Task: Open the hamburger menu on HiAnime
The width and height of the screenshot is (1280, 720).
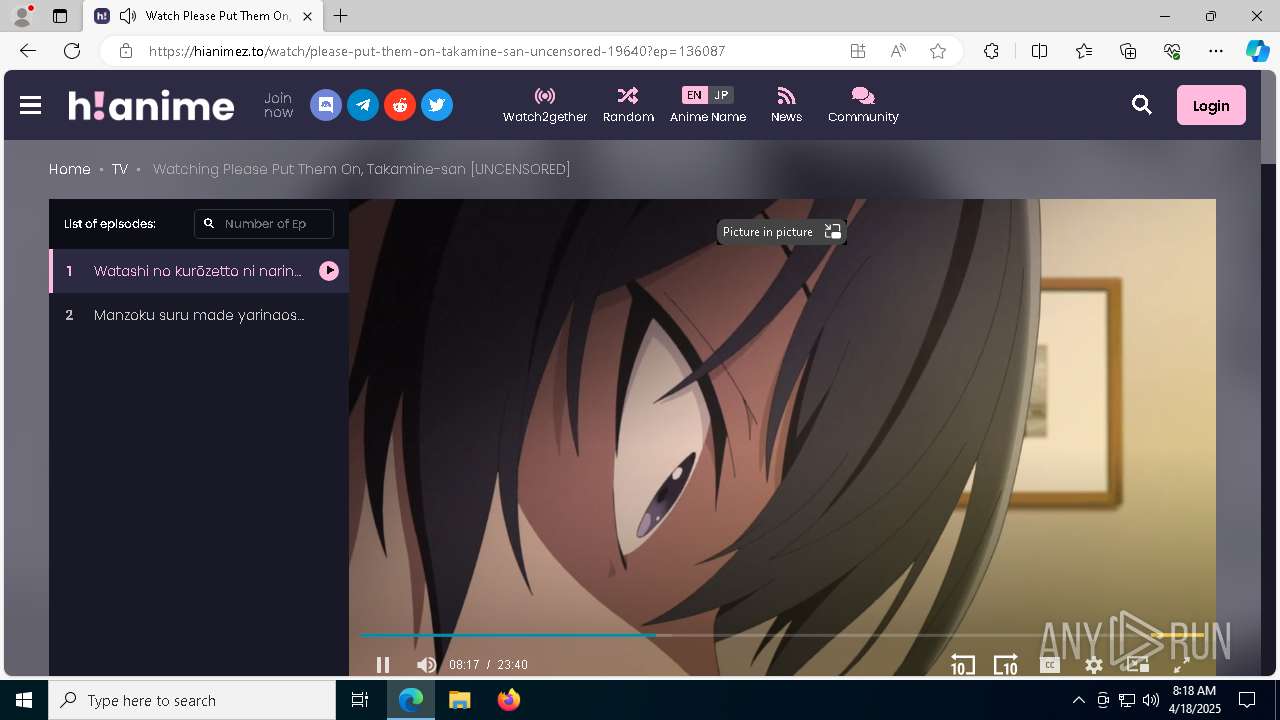Action: tap(30, 105)
